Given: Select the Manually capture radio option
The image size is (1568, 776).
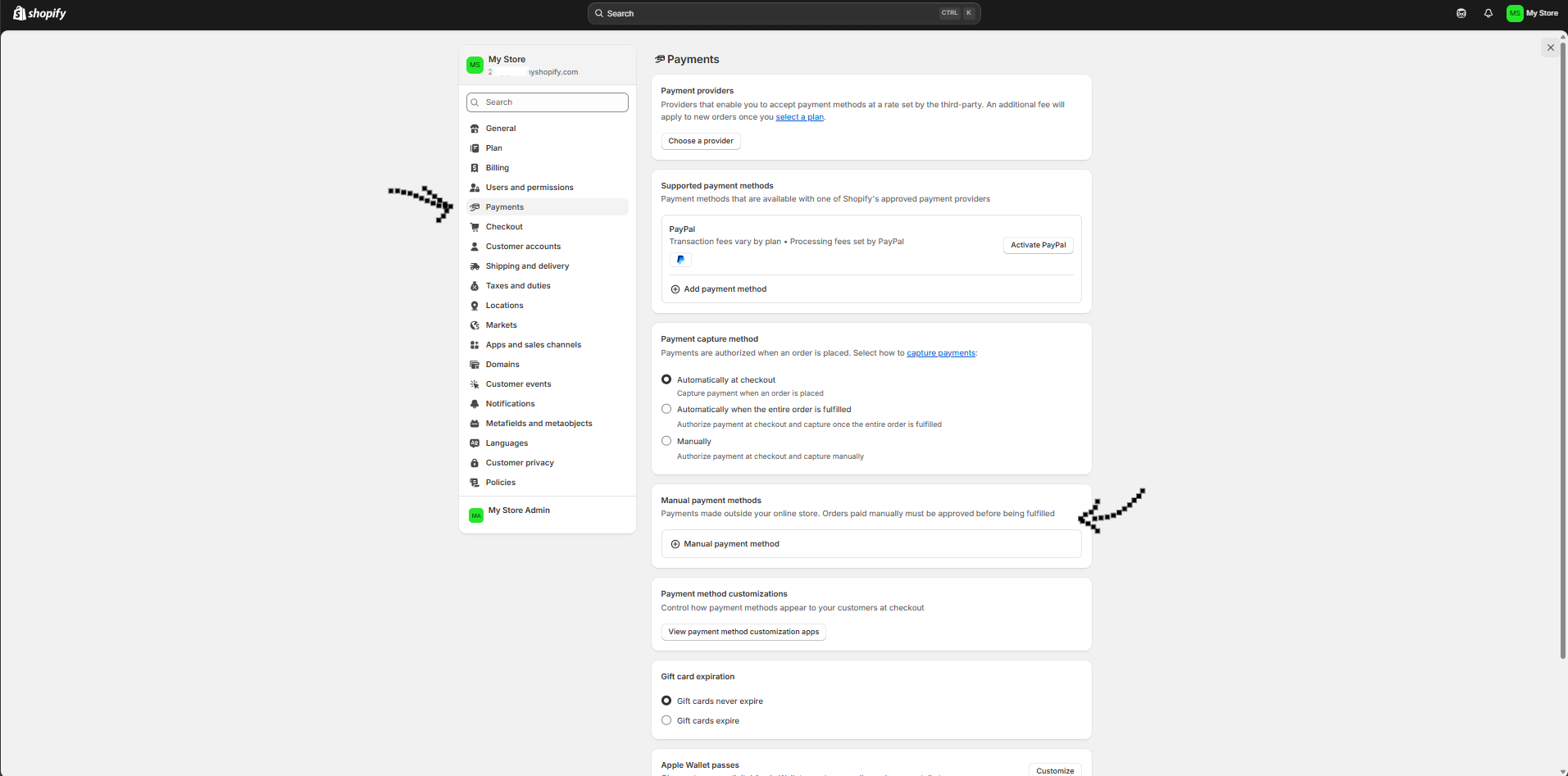Looking at the screenshot, I should coord(666,441).
